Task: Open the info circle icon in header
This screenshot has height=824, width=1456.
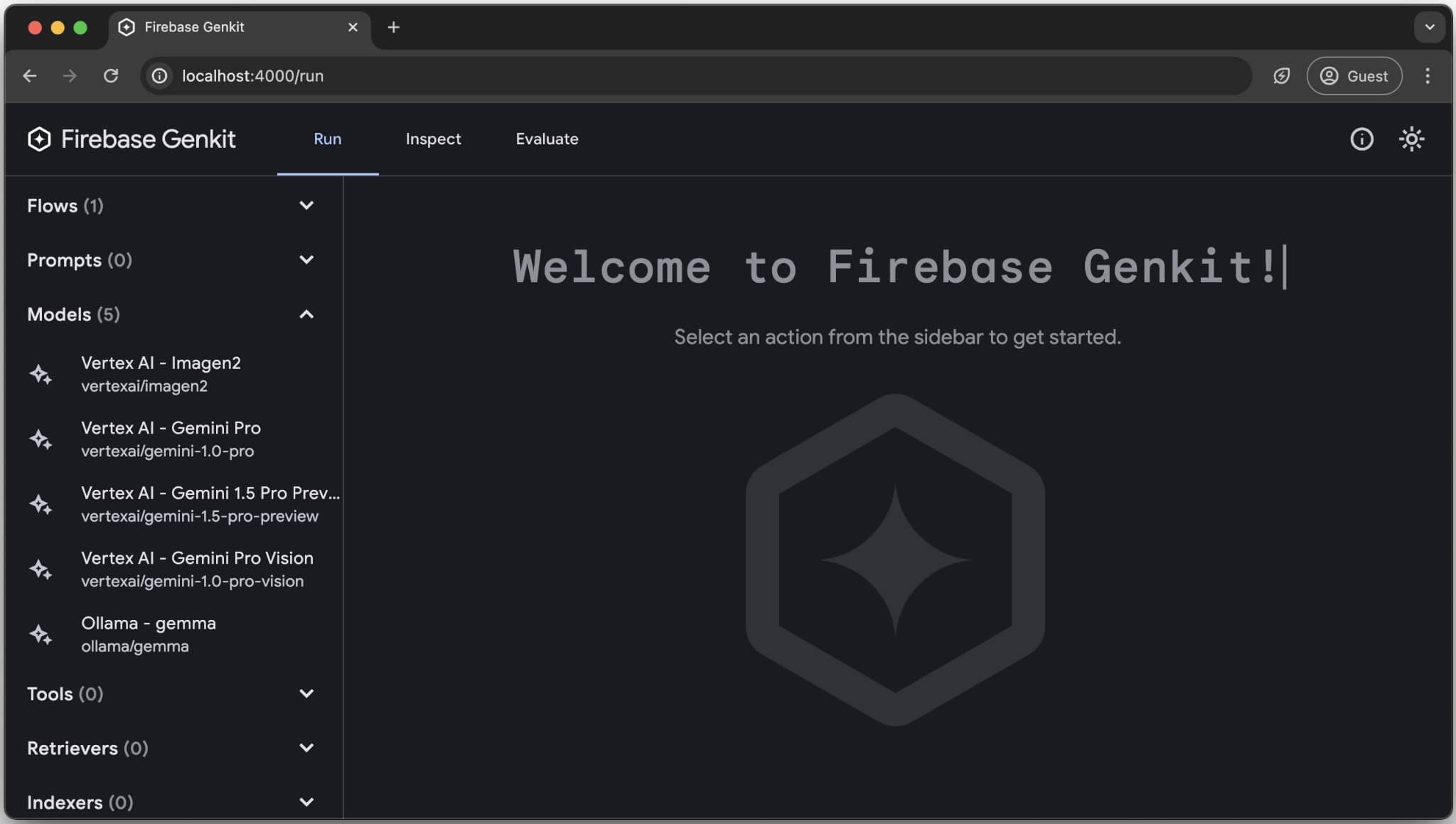Action: coord(1361,139)
